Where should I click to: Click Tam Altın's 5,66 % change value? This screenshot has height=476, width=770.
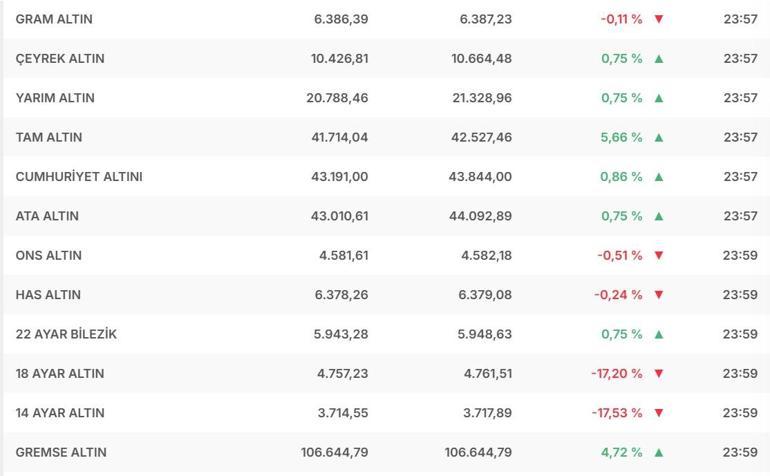(621, 137)
